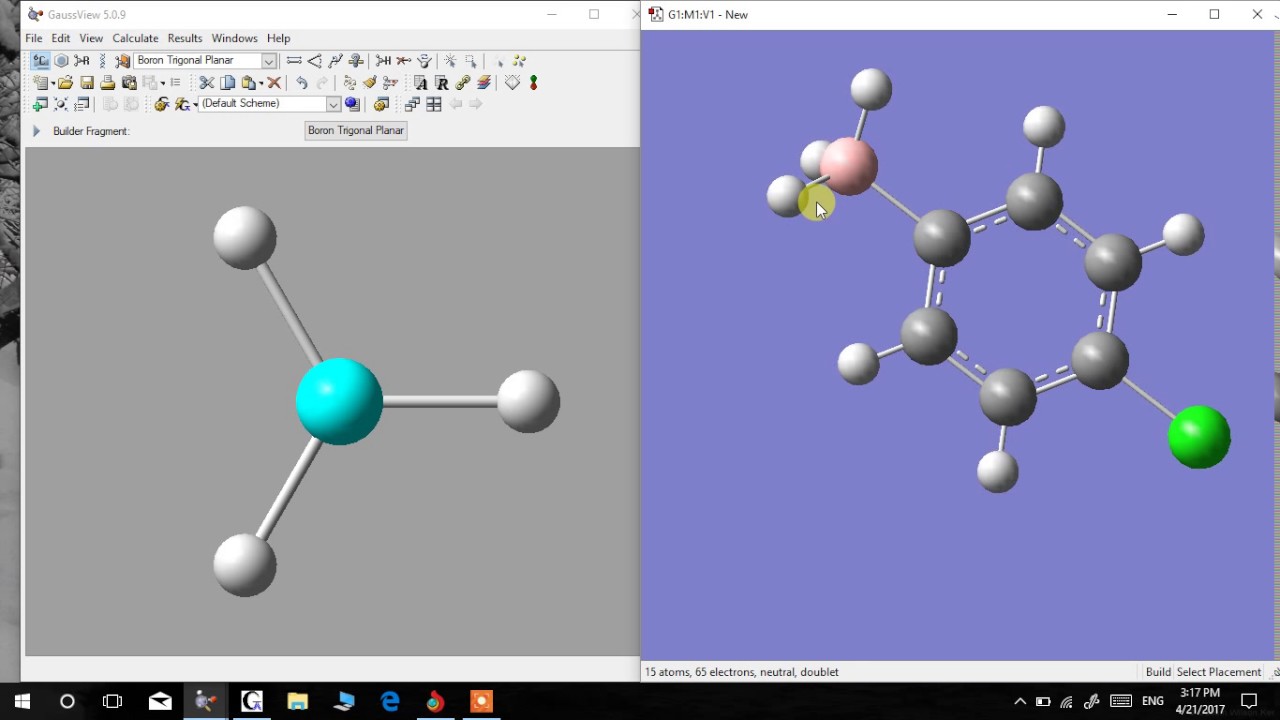Open the (Default Scheme) combo box

click(x=270, y=103)
